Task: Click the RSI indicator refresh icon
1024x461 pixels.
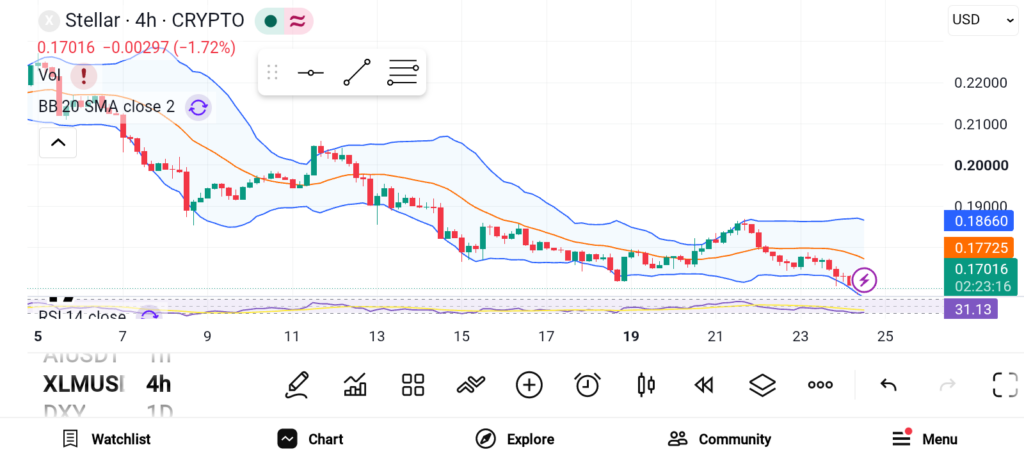Action: (150, 315)
